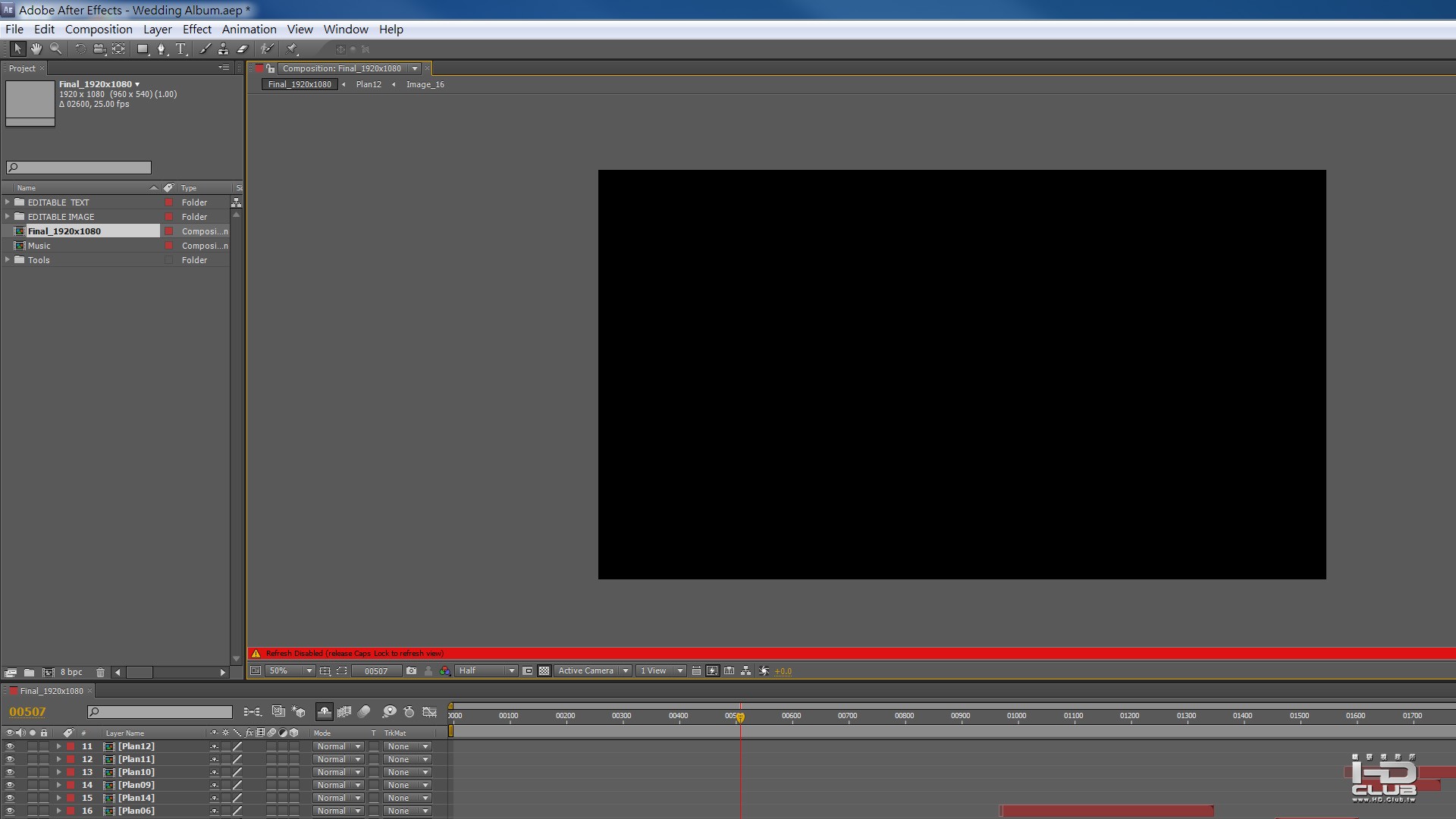This screenshot has height=819, width=1456.
Task: Click the Project panel search field
Action: click(79, 168)
